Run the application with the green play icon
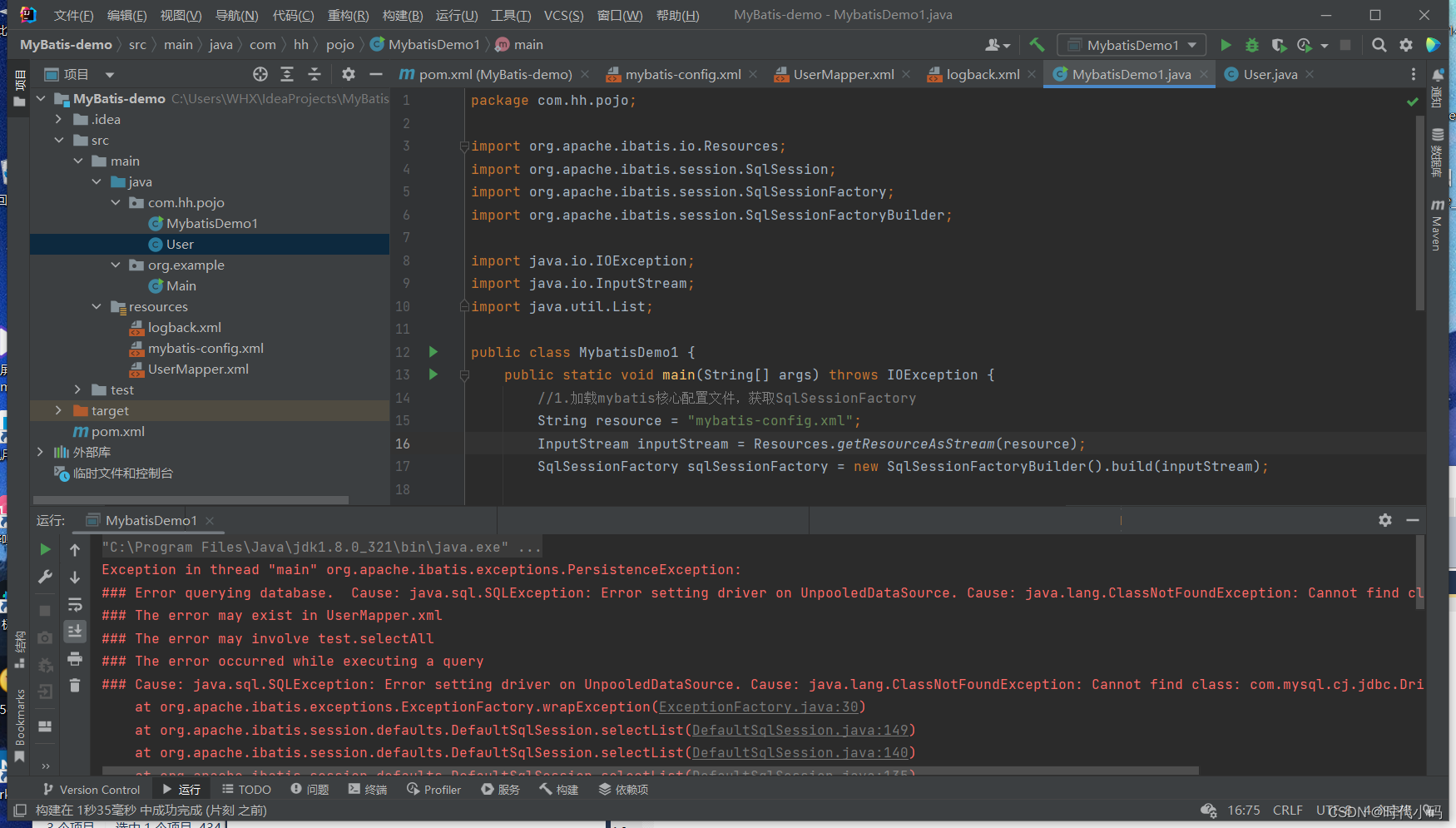Screen dimensions: 1456x828 click(1226, 45)
